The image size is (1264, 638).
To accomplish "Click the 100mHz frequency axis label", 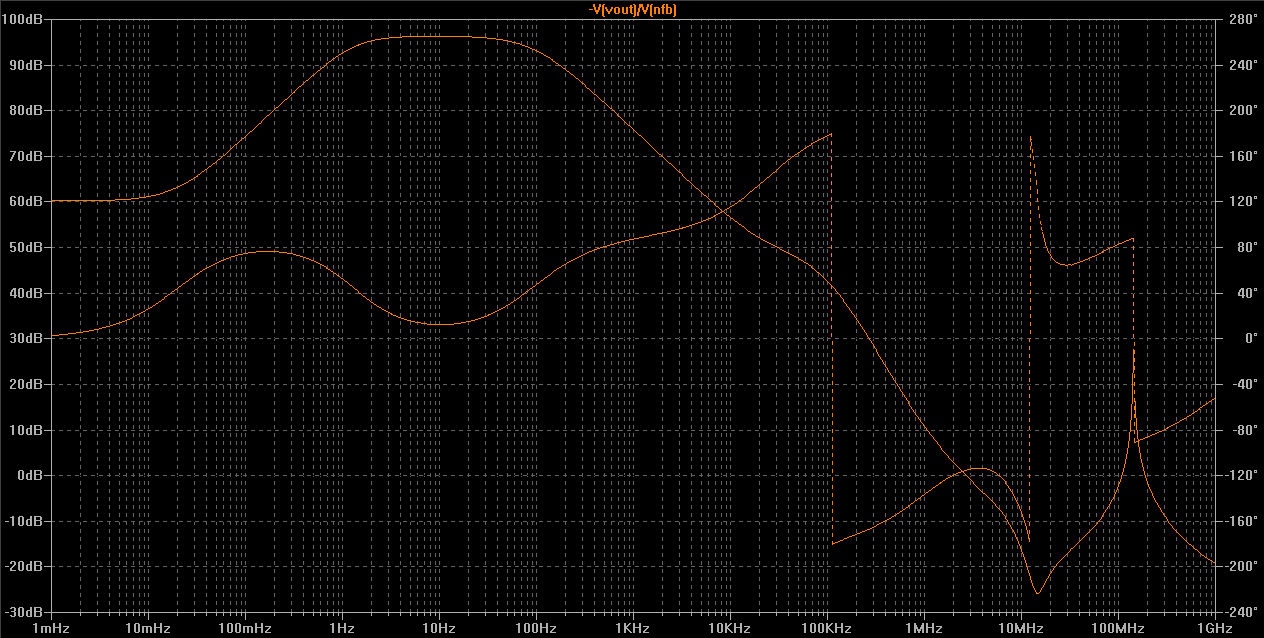I will pyautogui.click(x=245, y=628).
